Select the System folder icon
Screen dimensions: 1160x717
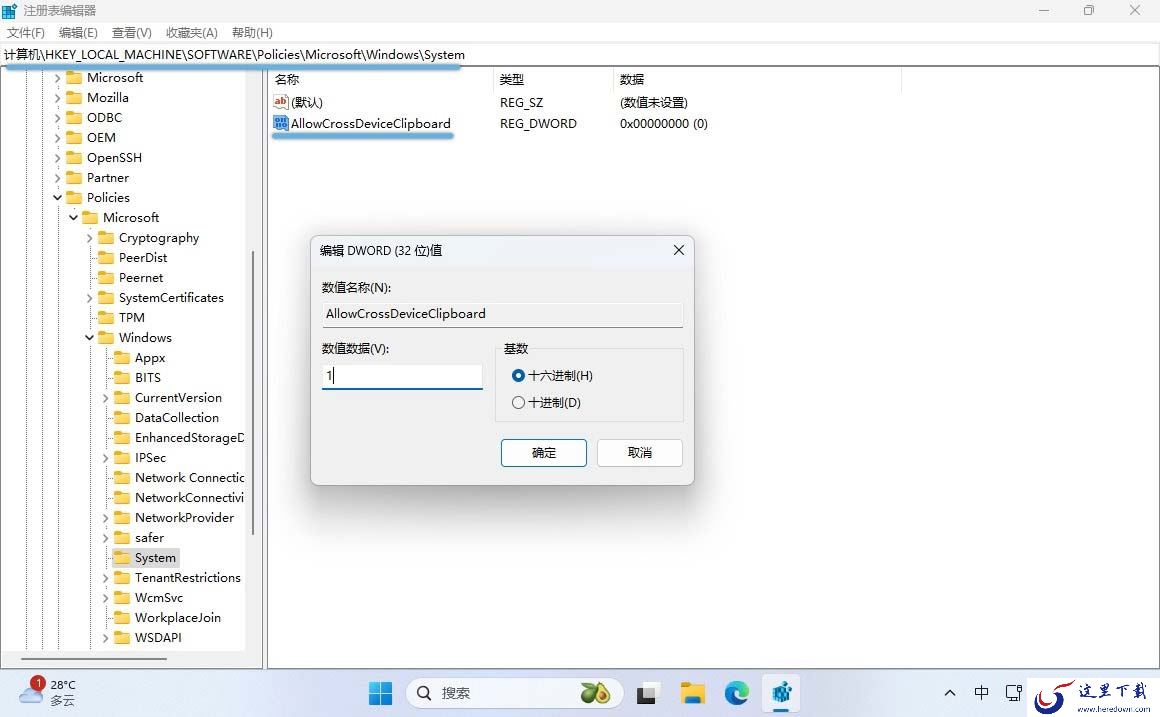(x=122, y=558)
